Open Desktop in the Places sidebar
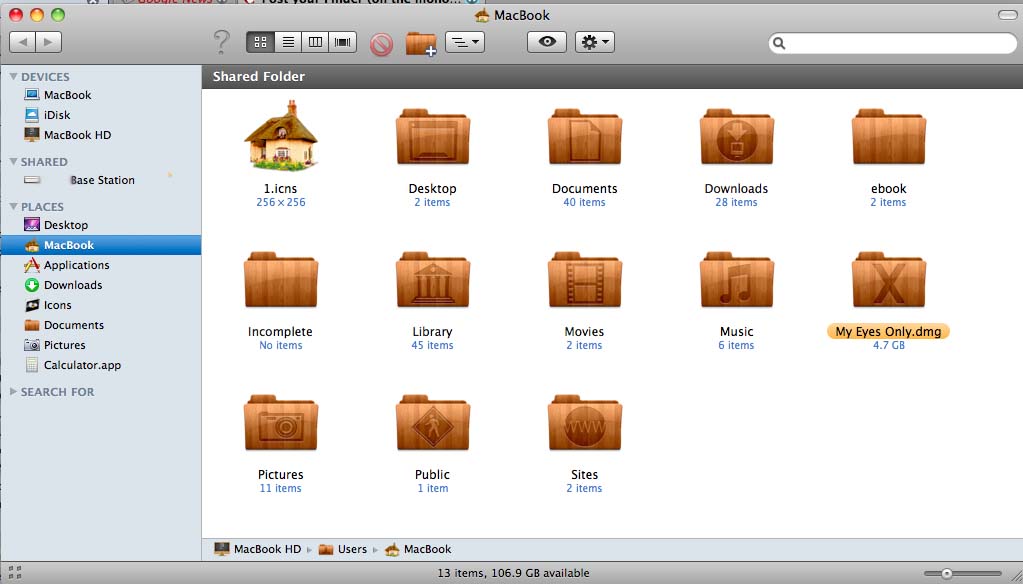 pyautogui.click(x=100, y=225)
